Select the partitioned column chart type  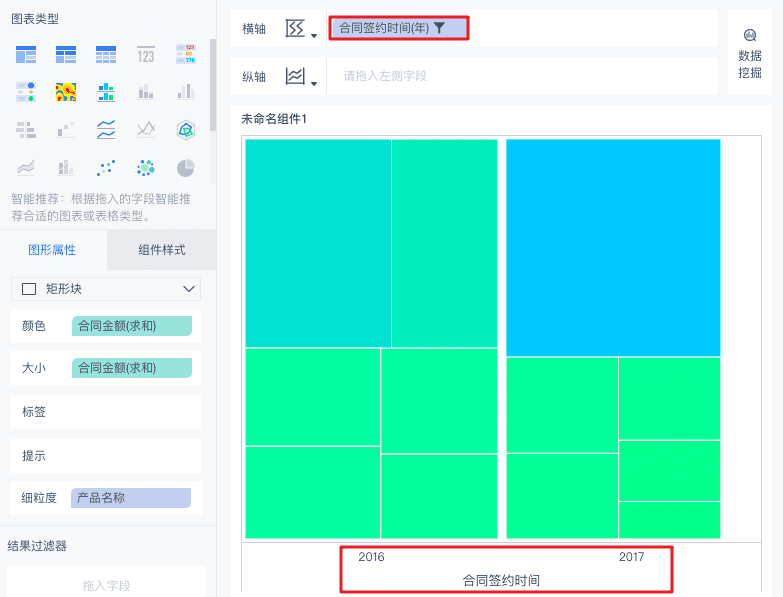pyautogui.click(x=106, y=92)
